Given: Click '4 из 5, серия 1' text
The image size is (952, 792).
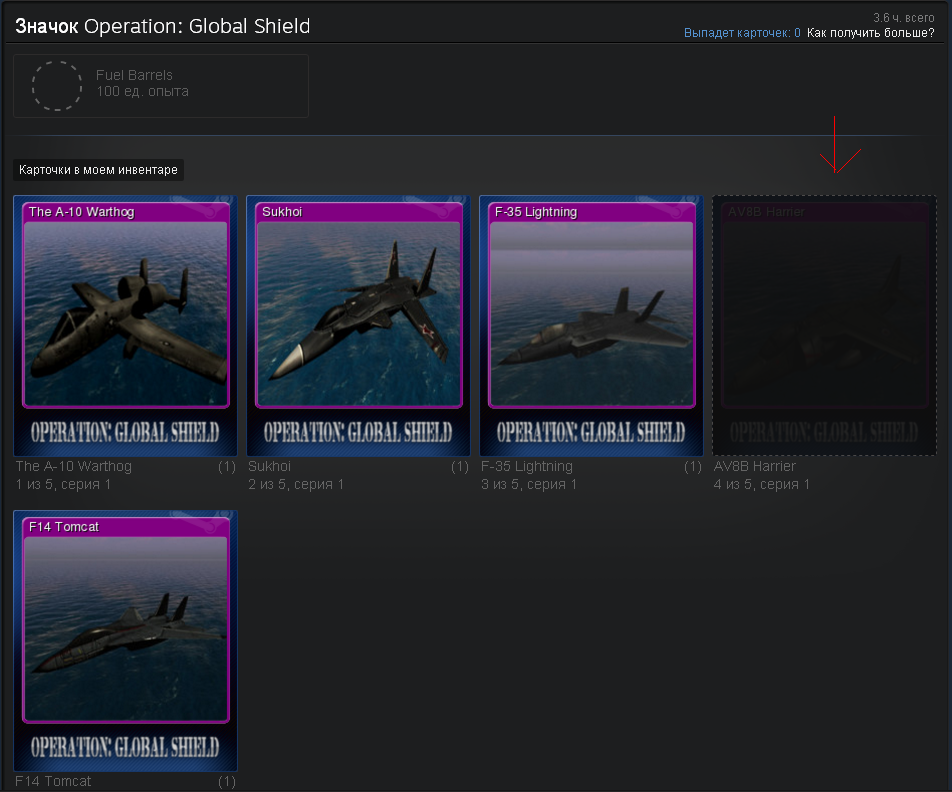Looking at the screenshot, I should click(762, 484).
